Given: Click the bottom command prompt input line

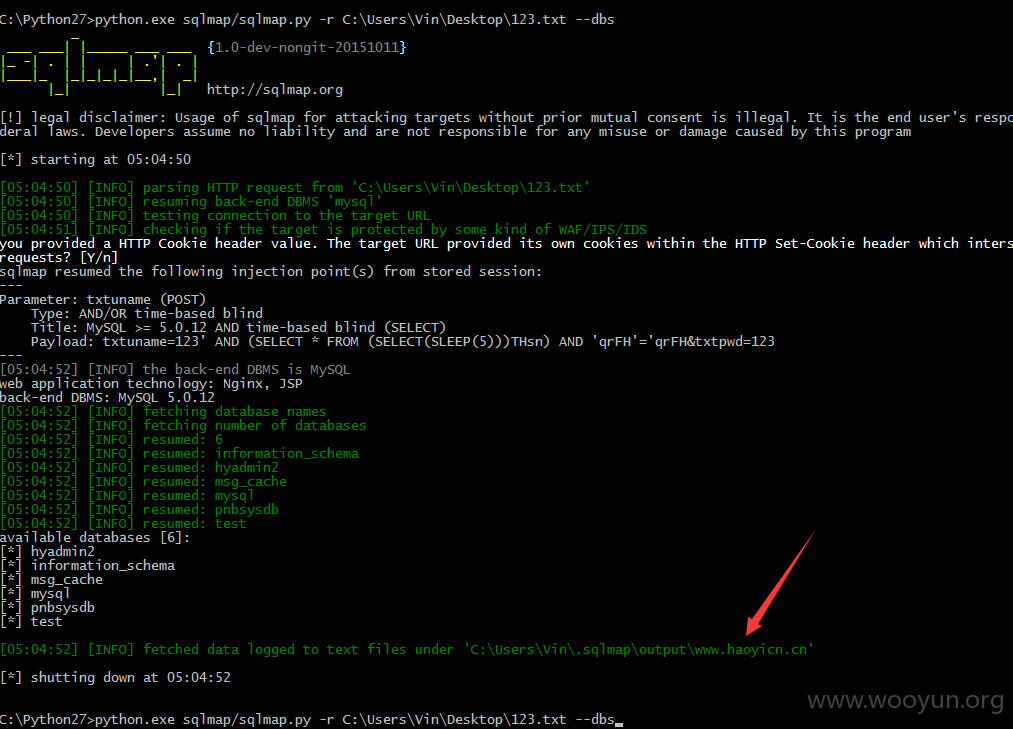Looking at the screenshot, I should click(x=311, y=719).
